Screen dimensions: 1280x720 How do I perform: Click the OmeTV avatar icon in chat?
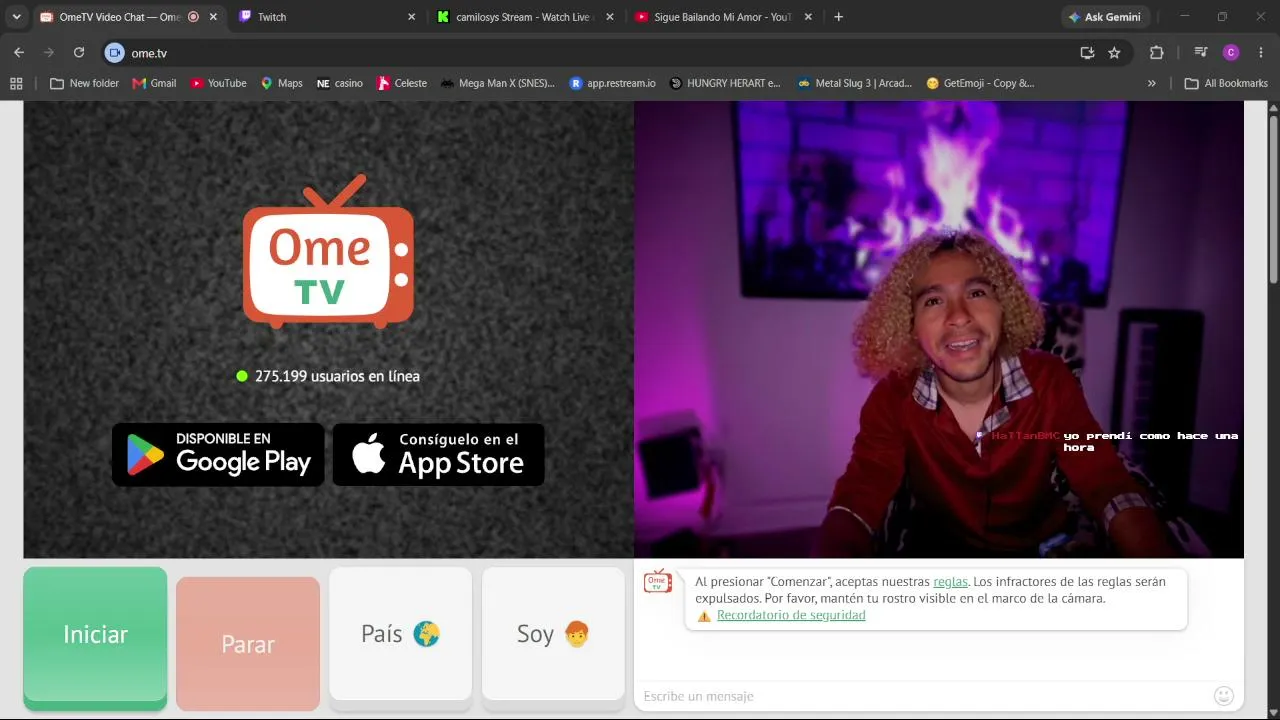[x=658, y=581]
